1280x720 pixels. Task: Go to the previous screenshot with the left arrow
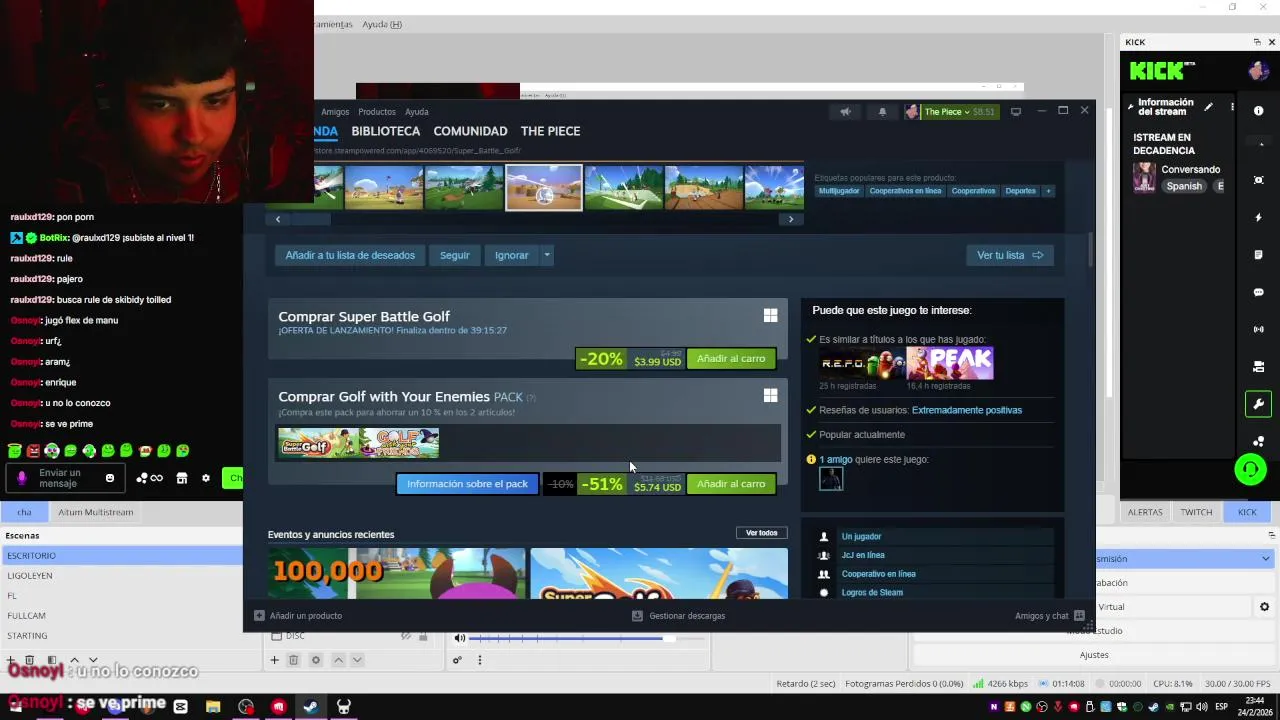click(278, 219)
